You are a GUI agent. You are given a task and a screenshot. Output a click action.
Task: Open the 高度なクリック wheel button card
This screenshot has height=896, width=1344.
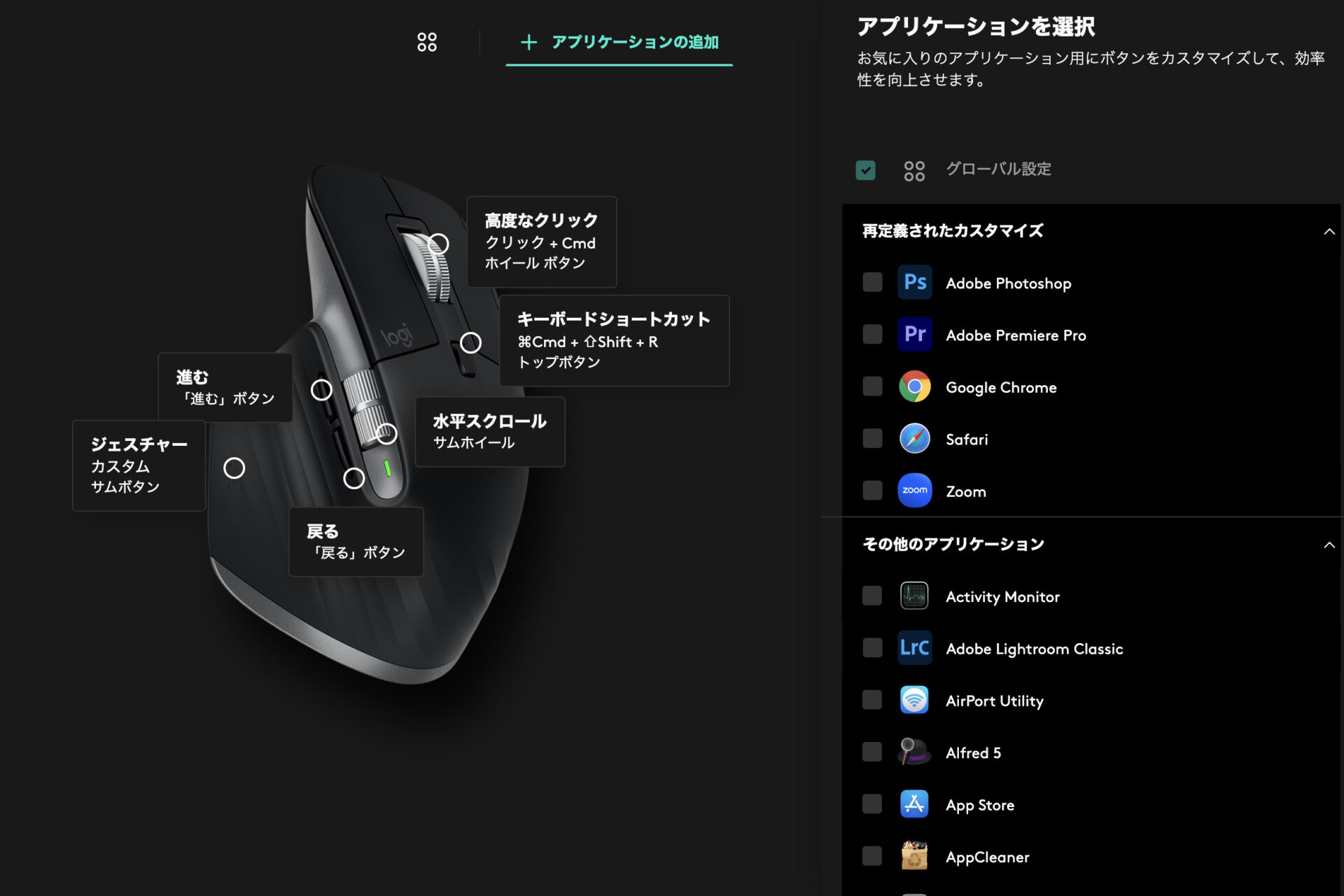click(542, 241)
